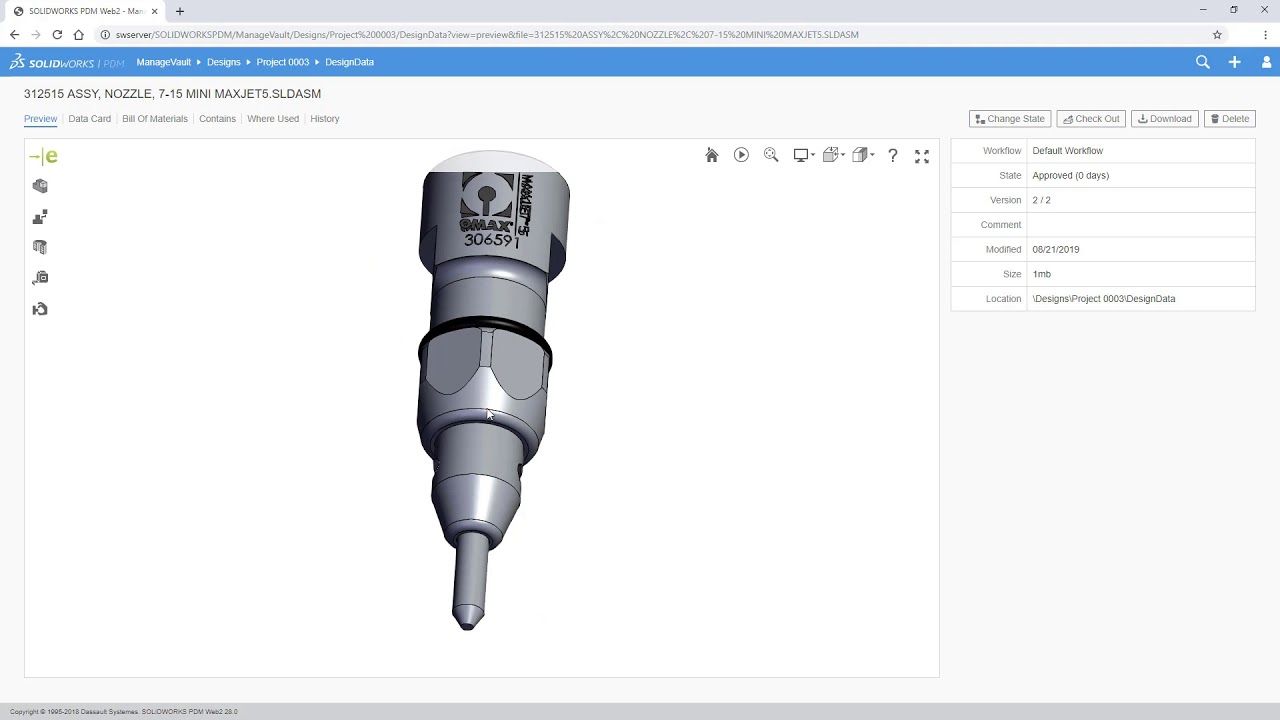1280x720 pixels.
Task: Click the Home view icon in viewer toolbar
Action: pyautogui.click(x=712, y=155)
